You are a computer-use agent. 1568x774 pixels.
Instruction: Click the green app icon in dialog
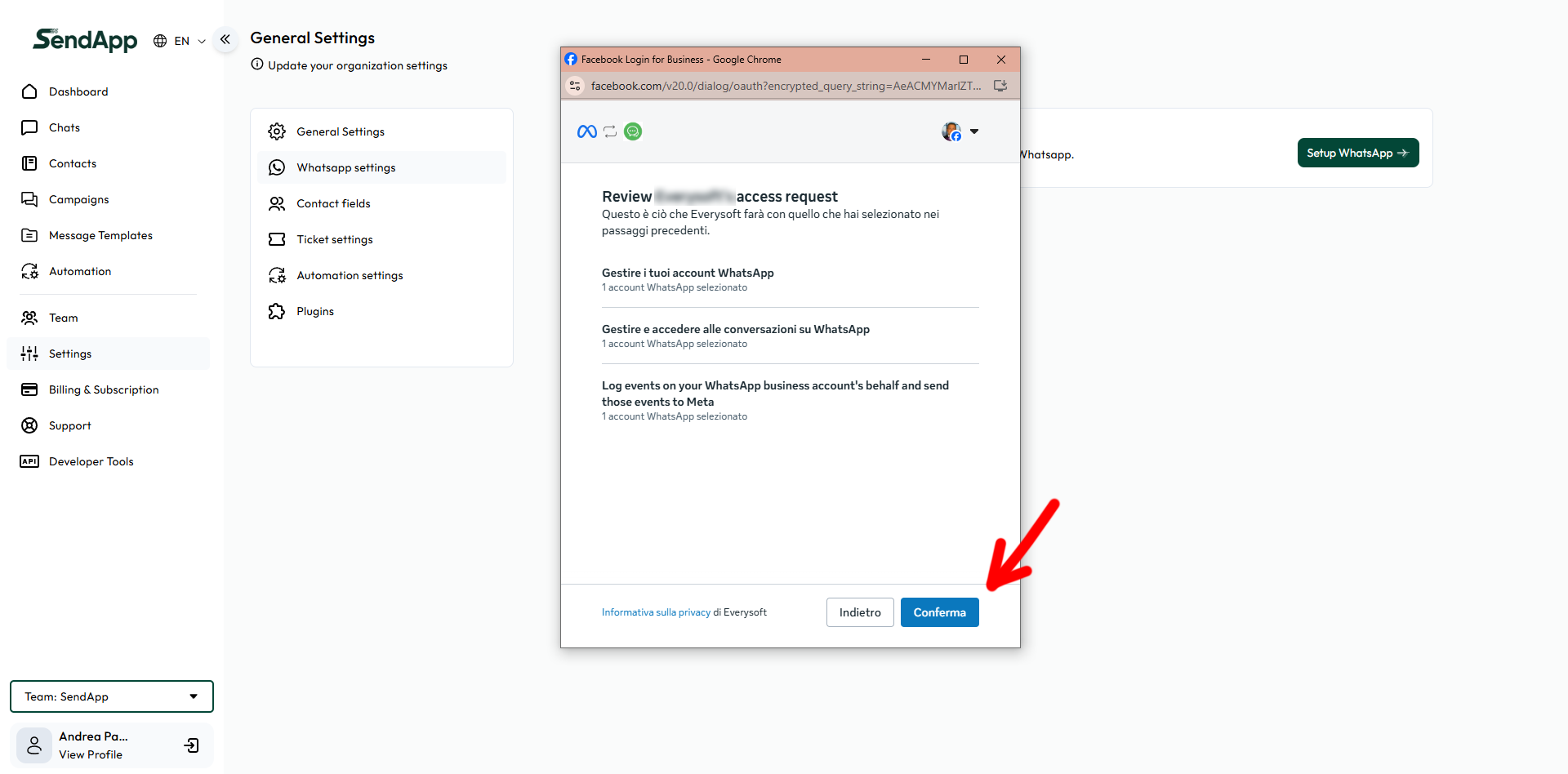click(x=633, y=131)
